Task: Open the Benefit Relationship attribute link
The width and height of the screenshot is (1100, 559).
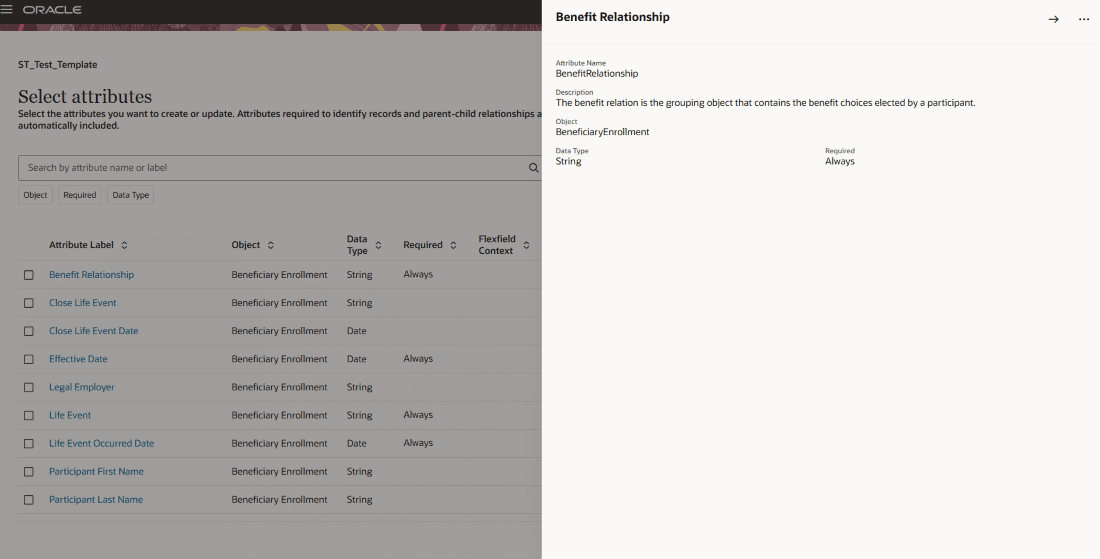Action: 91,275
